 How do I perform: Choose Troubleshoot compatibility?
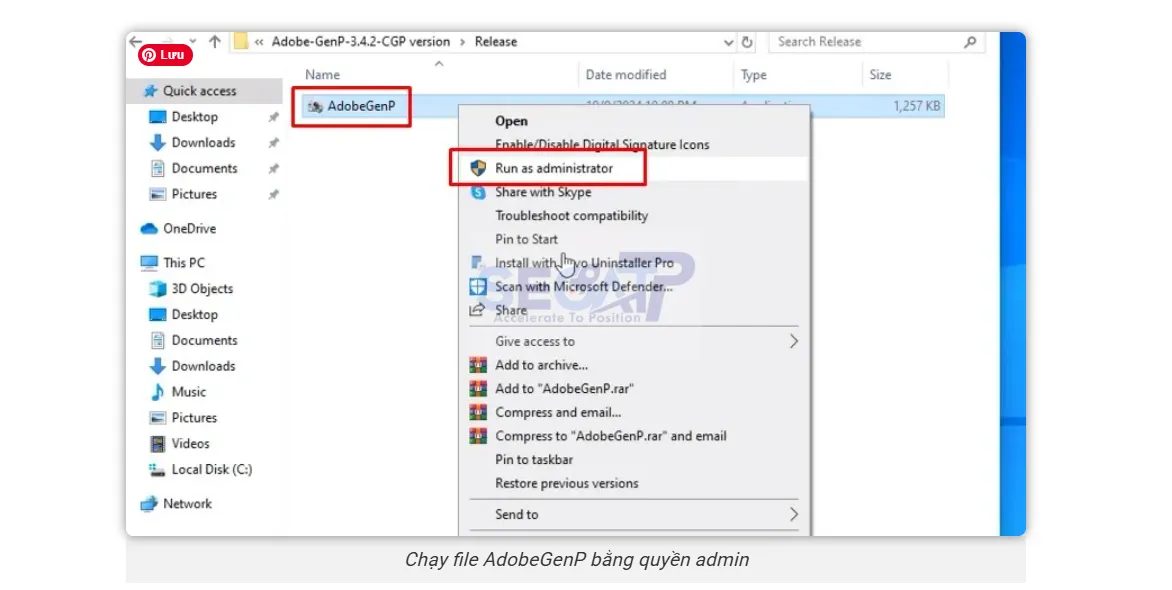click(x=571, y=216)
